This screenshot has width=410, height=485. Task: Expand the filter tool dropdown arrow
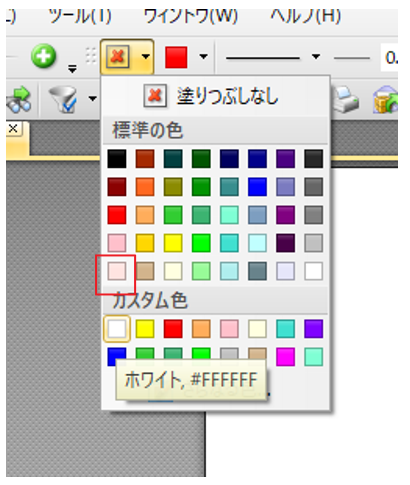point(92,98)
